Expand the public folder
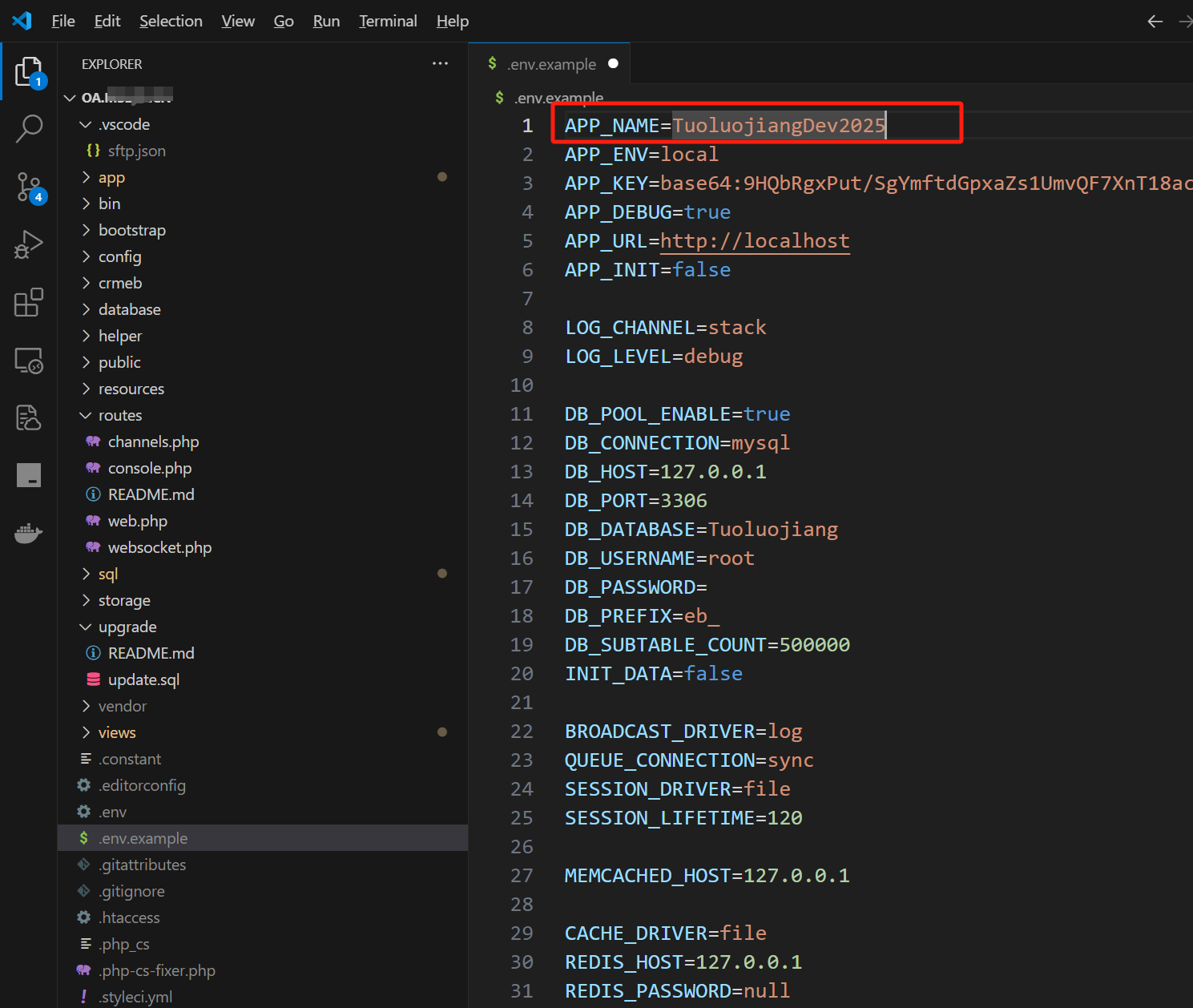 pyautogui.click(x=263, y=362)
